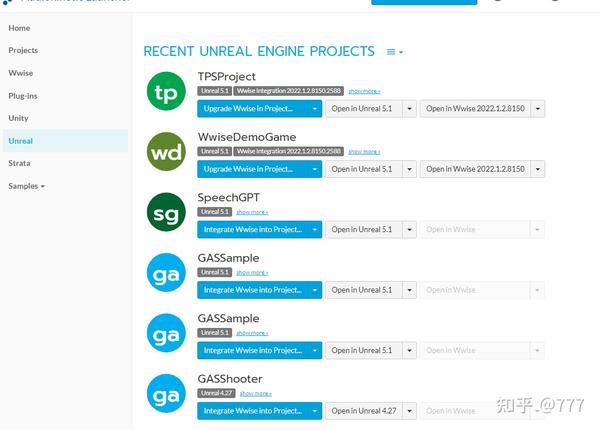Screen dimensions: 600x430
Task: Go to Home in the sidebar
Action: [x=19, y=28]
